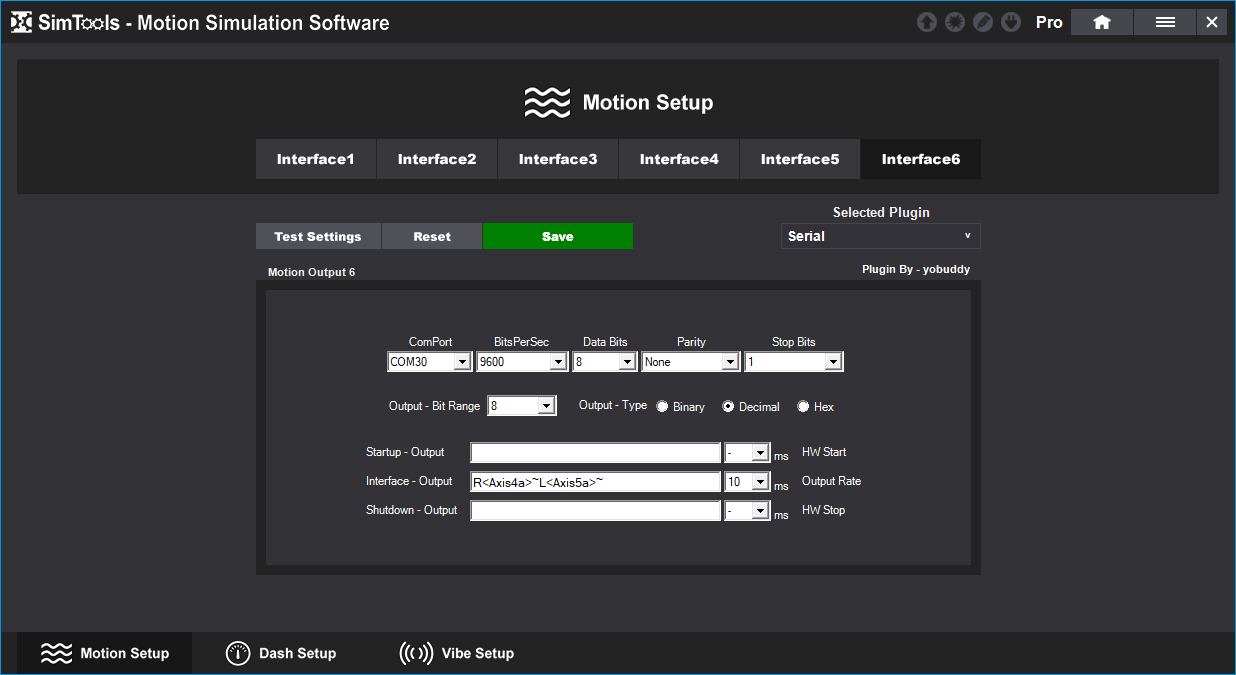The image size is (1236, 675).
Task: Click the pencil editor icon in title bar
Action: coord(983,22)
